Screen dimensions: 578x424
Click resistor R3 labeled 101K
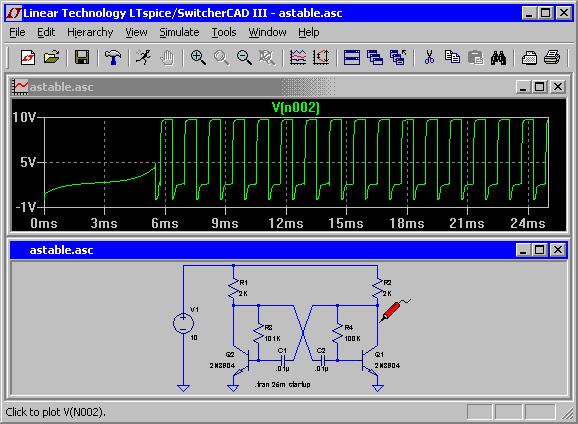(x=258, y=333)
